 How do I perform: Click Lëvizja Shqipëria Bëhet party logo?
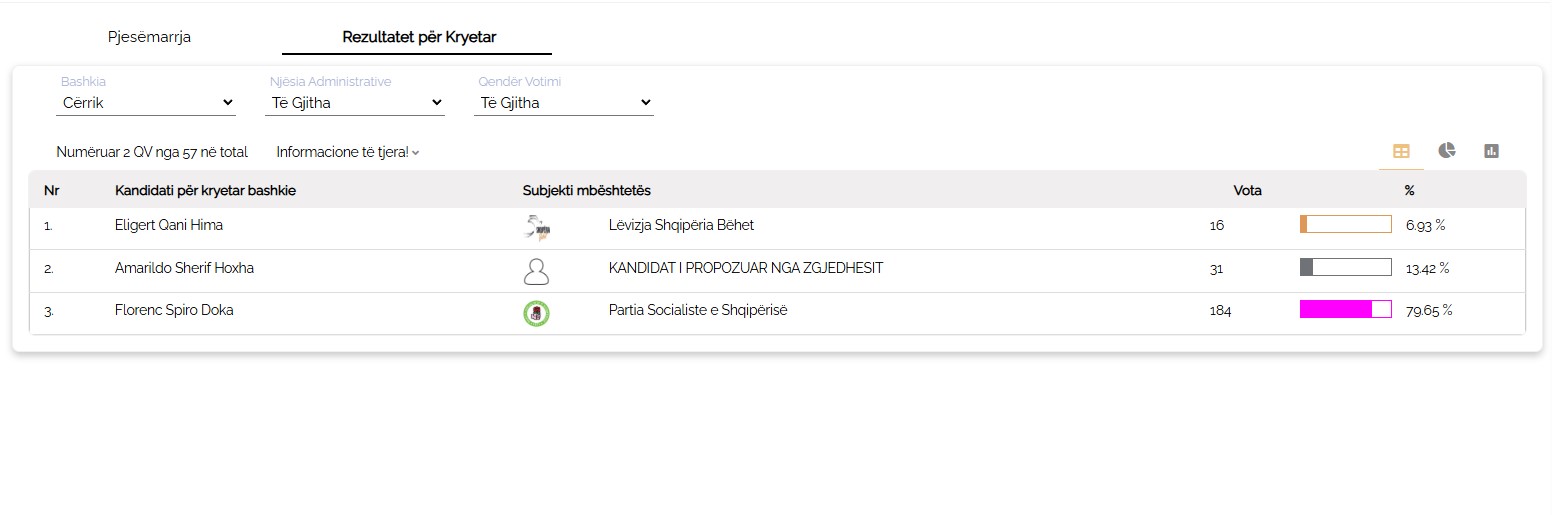(x=537, y=228)
